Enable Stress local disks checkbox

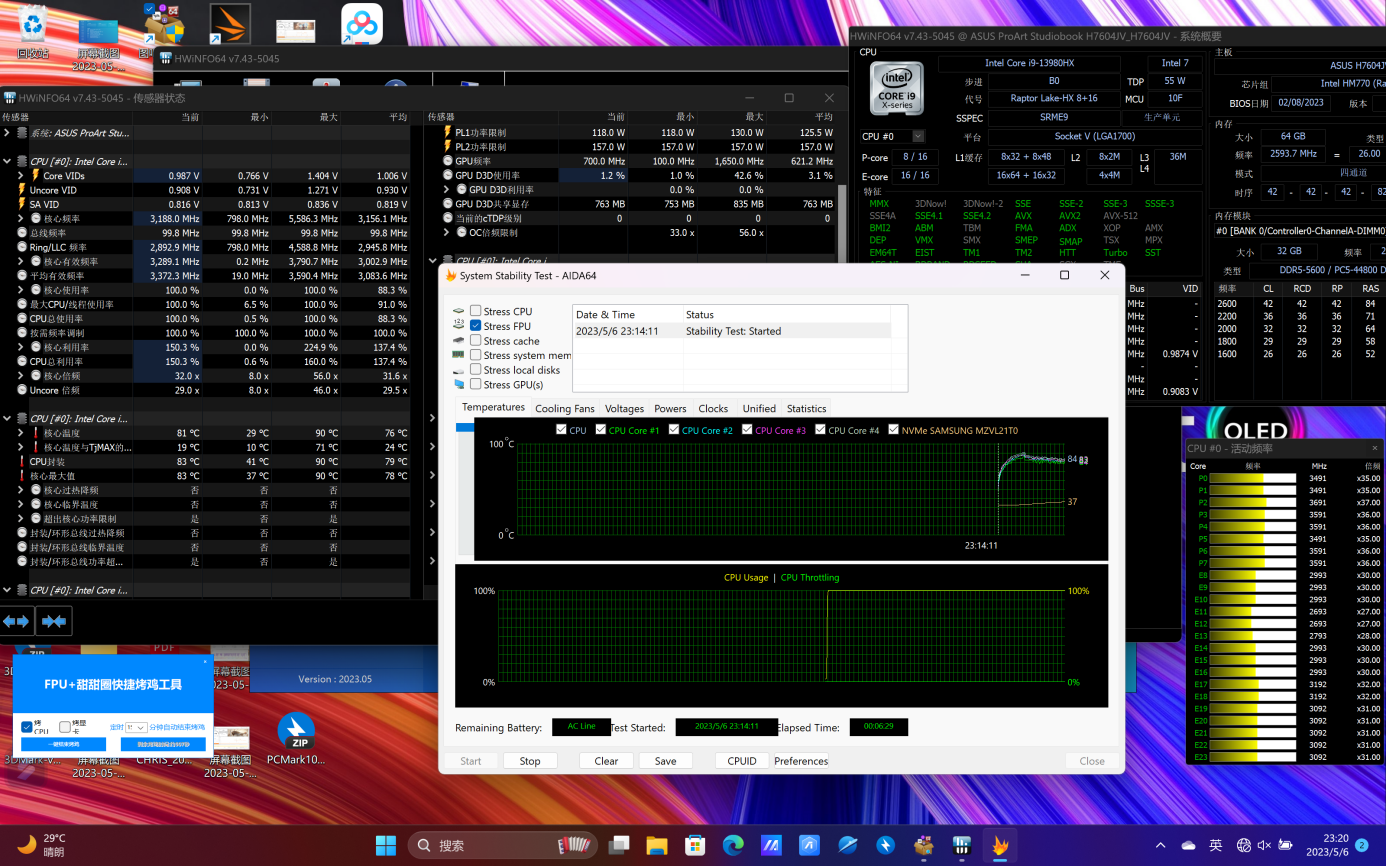pyautogui.click(x=476, y=369)
